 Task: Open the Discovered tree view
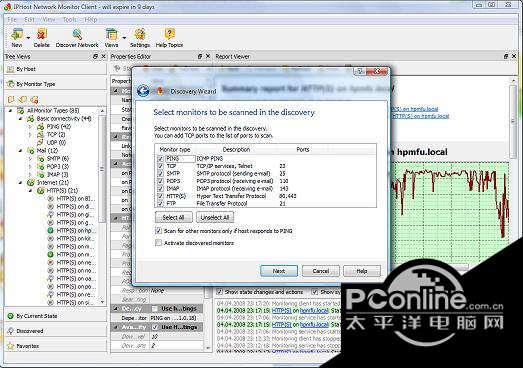tap(55, 331)
